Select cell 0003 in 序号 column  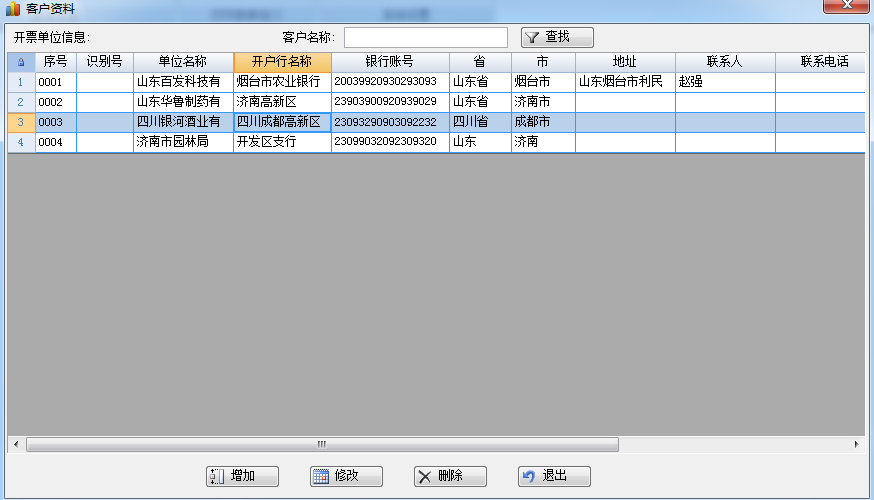56,122
